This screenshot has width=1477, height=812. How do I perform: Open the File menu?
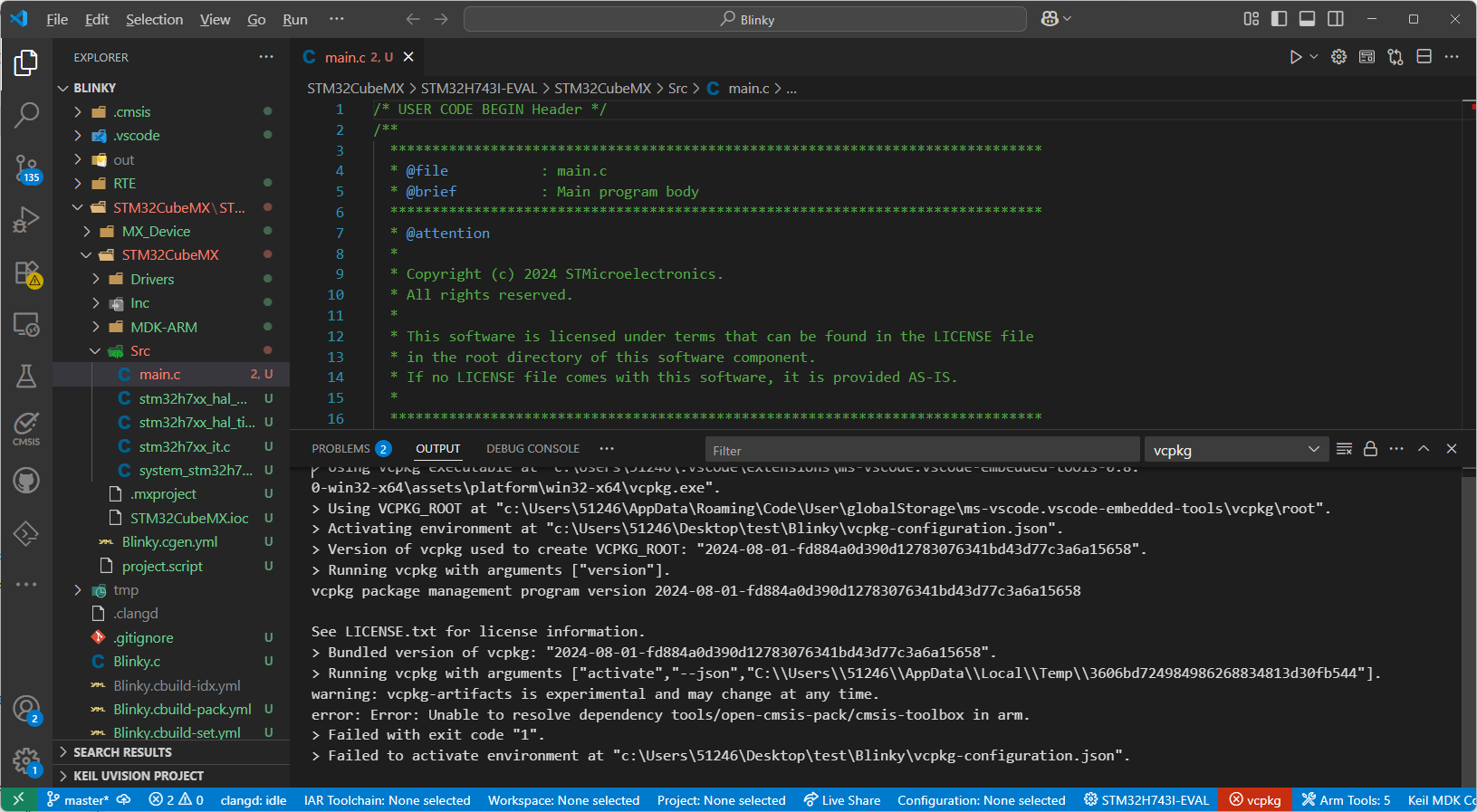pyautogui.click(x=57, y=19)
